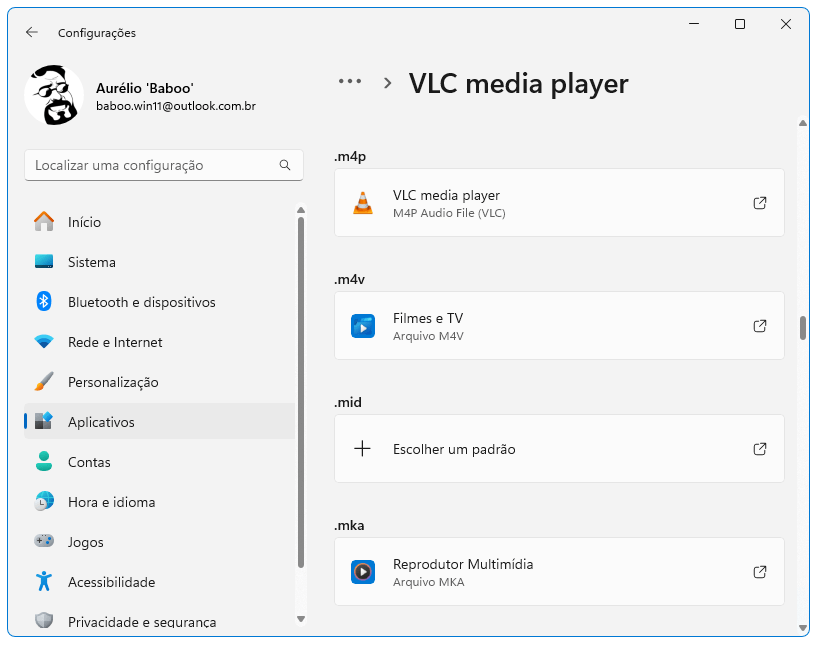
Task: Click the Bluetooth icon in sidebar
Action: 44,302
